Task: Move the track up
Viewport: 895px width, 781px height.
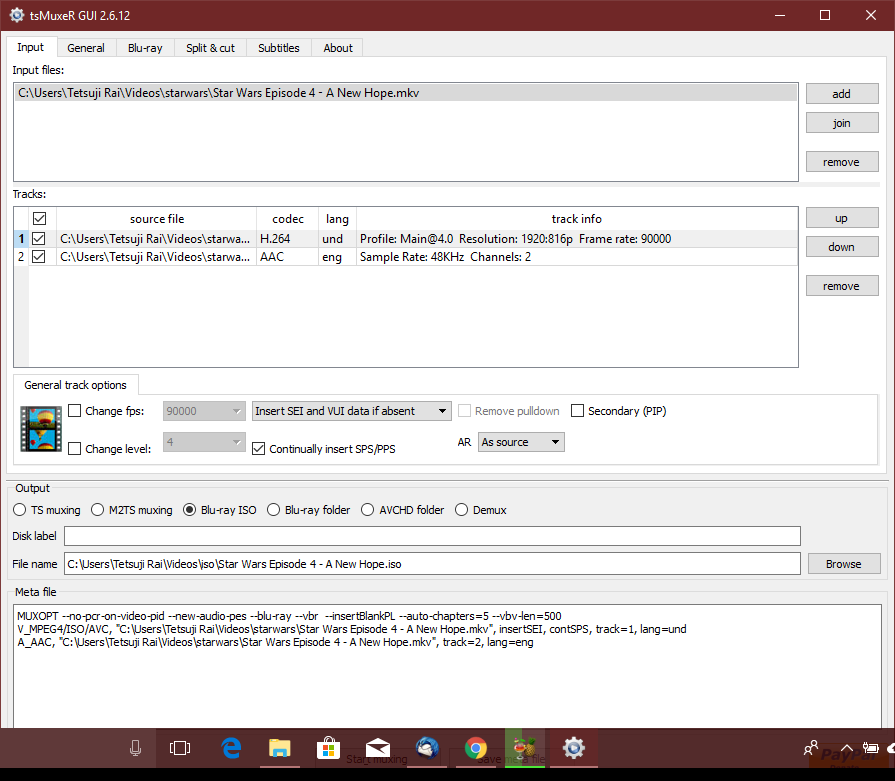Action: [x=842, y=218]
